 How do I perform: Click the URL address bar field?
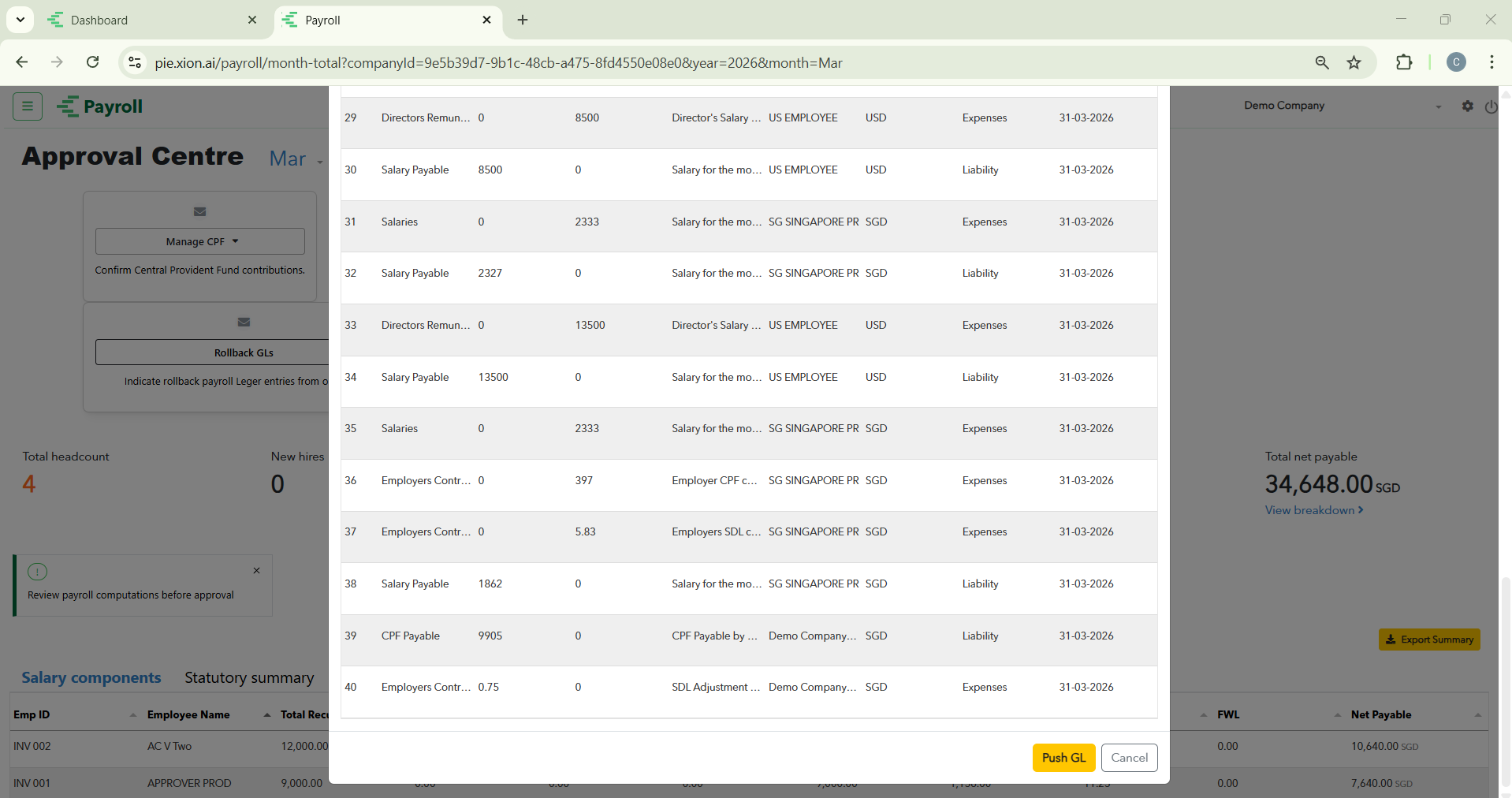click(x=709, y=63)
